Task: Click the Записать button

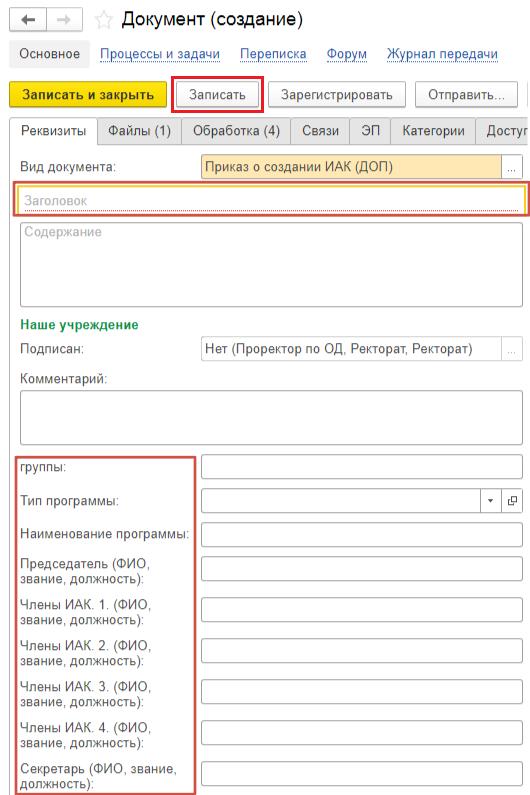Action: pos(217,95)
